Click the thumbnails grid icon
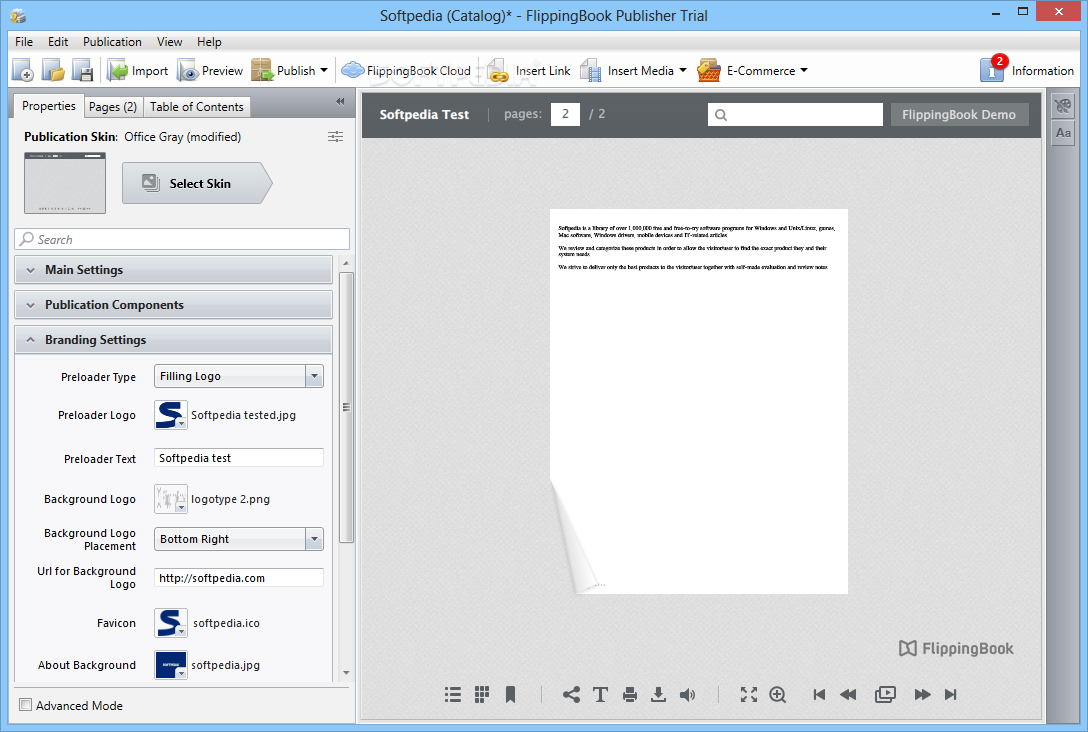Image resolution: width=1088 pixels, height=732 pixels. [x=482, y=695]
